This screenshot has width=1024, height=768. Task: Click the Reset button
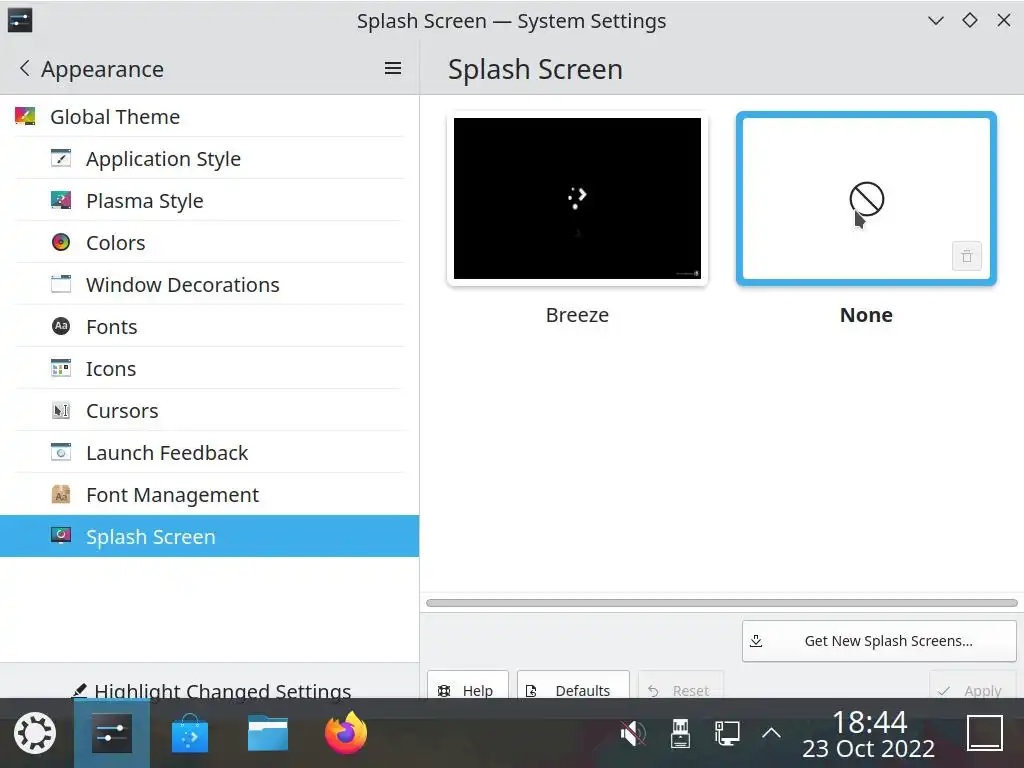680,686
